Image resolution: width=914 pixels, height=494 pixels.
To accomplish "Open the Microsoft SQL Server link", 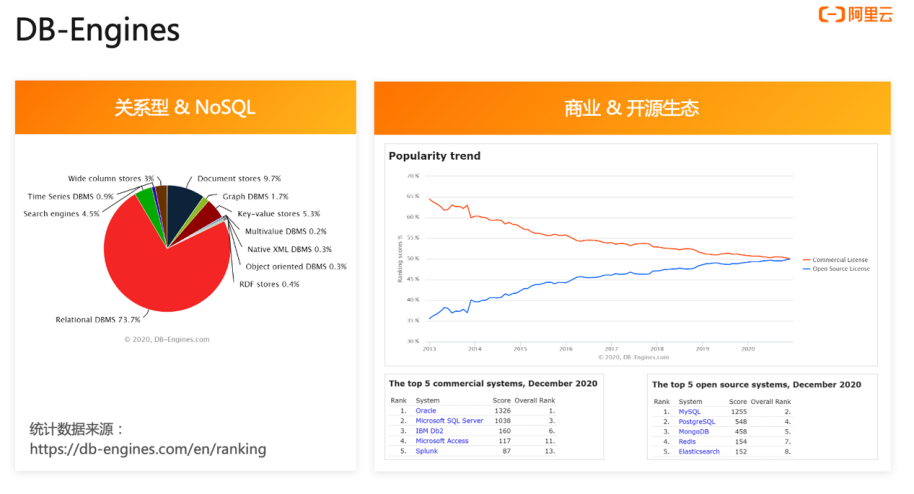I will click(x=449, y=421).
